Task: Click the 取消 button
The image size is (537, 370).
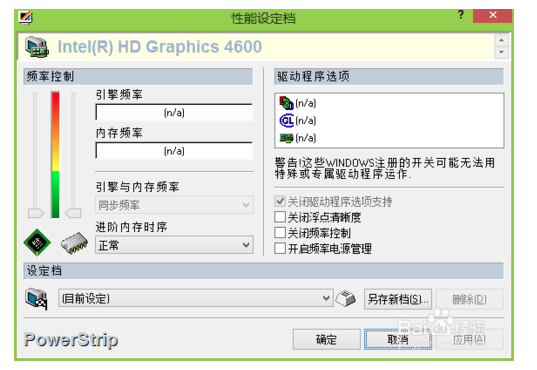Action: click(398, 340)
